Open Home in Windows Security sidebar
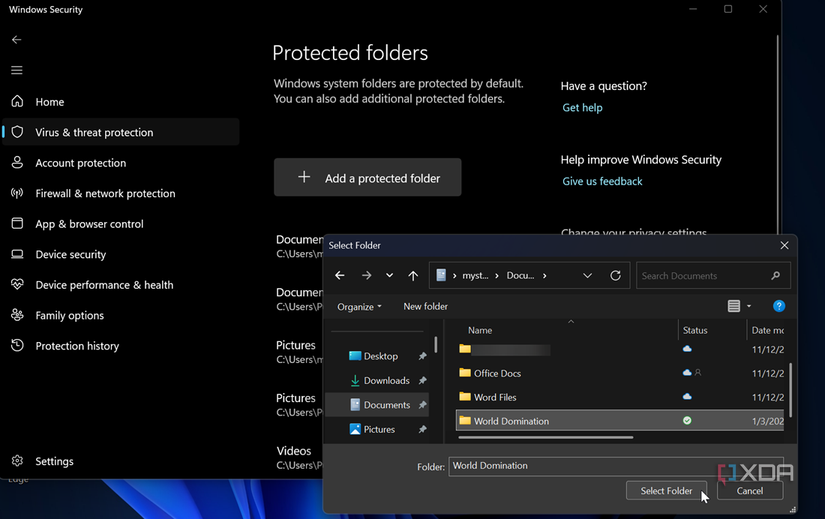Viewport: 825px width, 519px height. tap(120, 102)
